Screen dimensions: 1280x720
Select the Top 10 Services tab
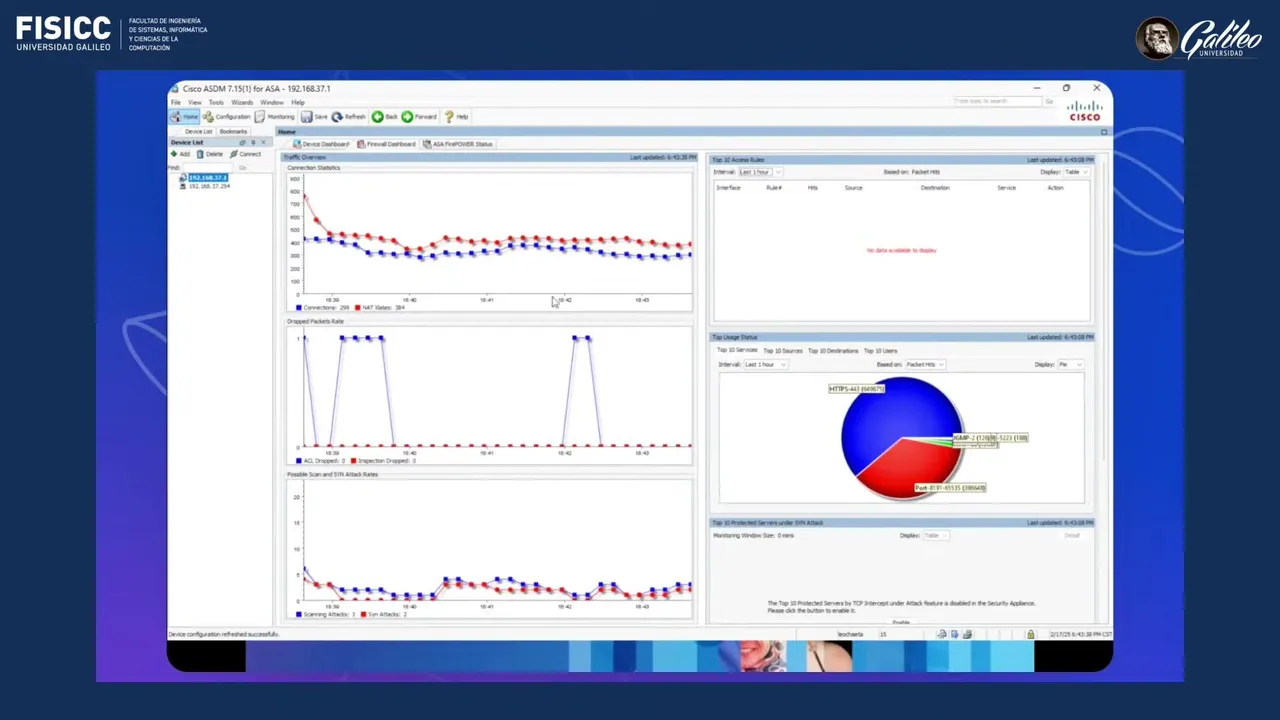click(x=737, y=351)
